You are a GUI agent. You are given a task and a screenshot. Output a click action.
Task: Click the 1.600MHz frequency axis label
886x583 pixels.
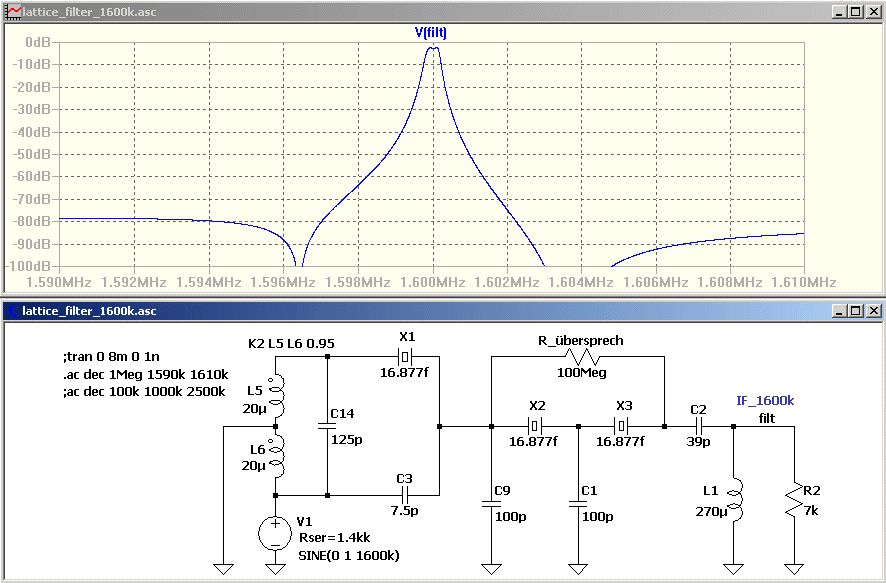click(x=432, y=281)
